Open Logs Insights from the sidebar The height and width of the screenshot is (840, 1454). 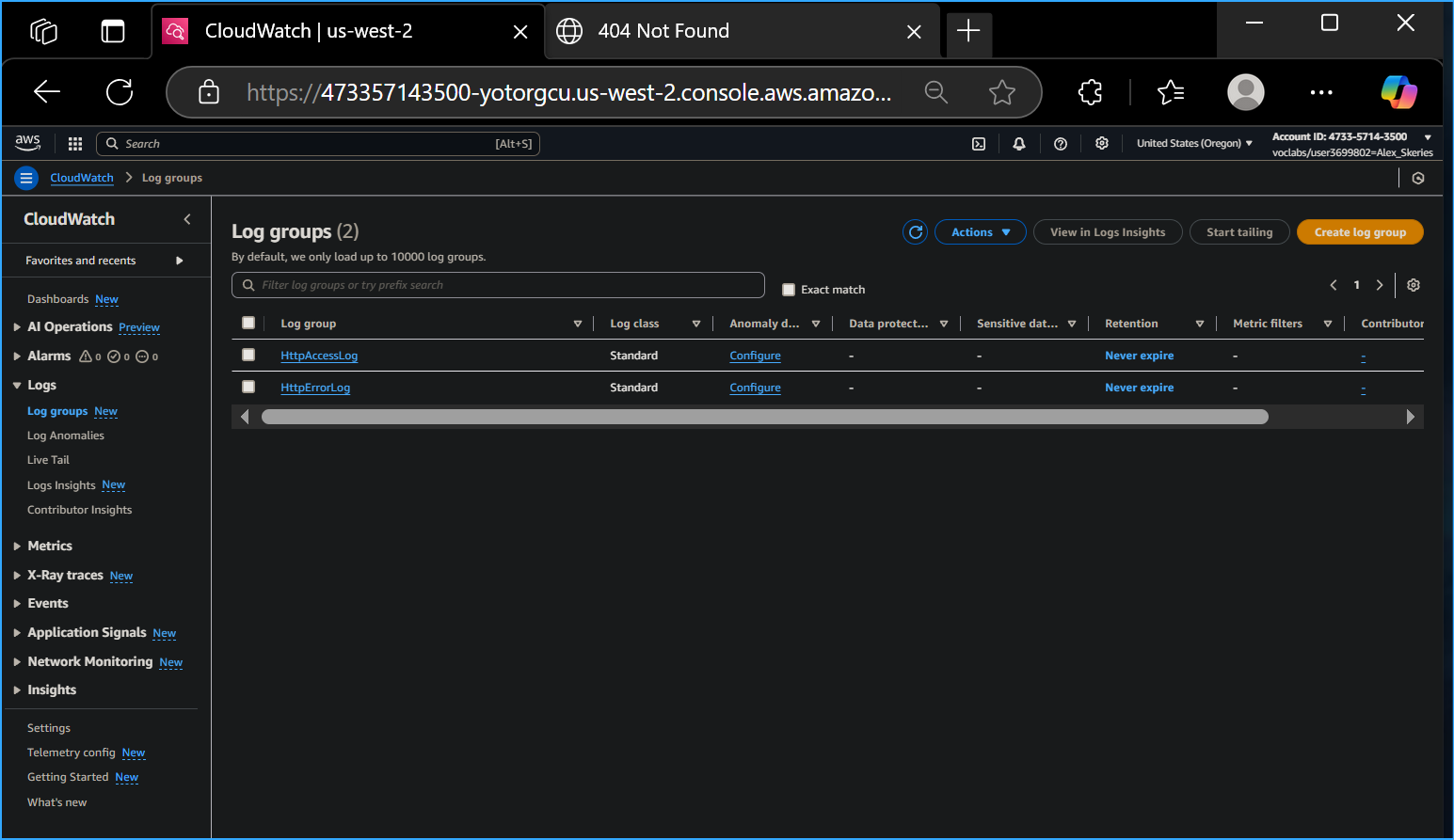pos(61,484)
